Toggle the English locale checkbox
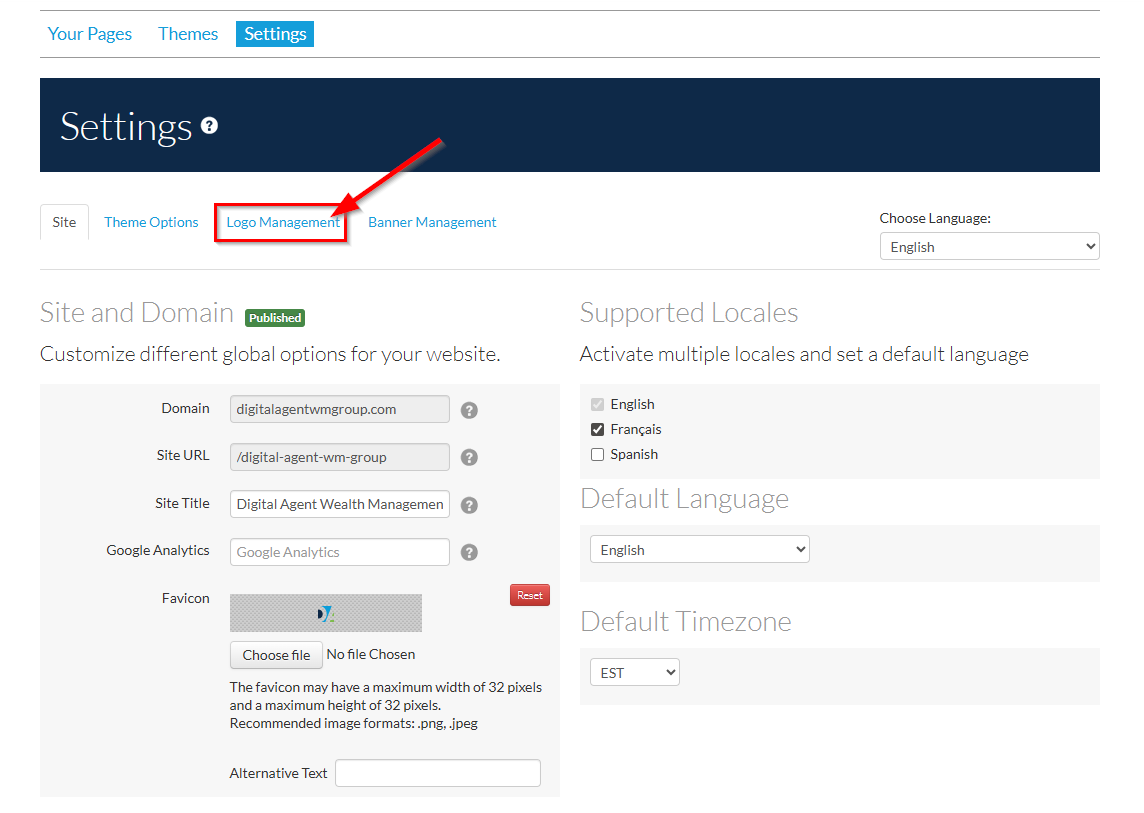 click(598, 404)
